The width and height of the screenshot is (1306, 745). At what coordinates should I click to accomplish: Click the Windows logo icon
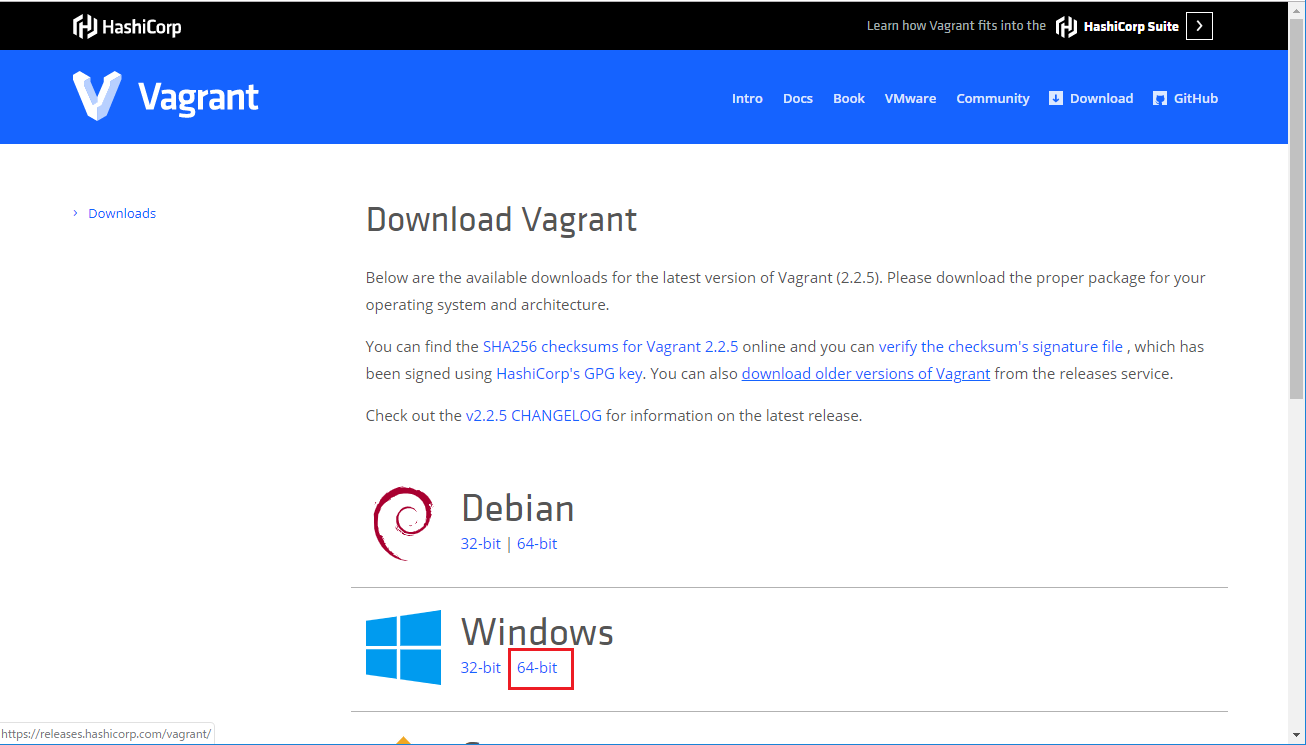[403, 647]
